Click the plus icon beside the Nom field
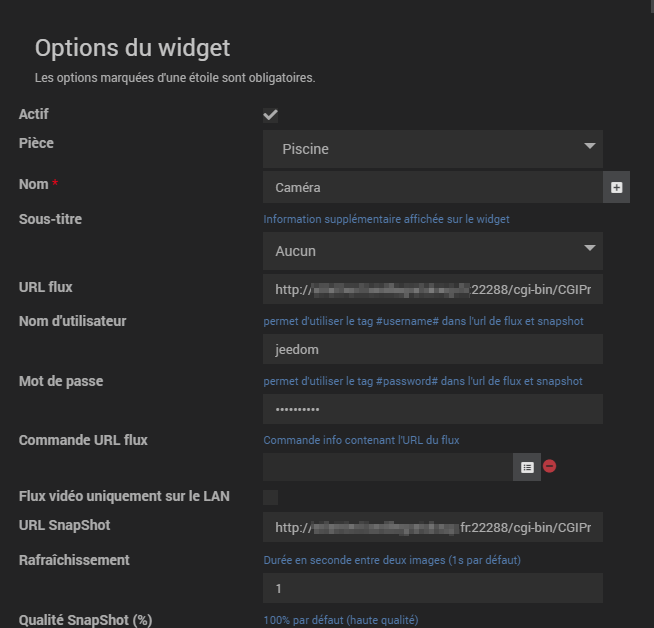This screenshot has width=654, height=628. tap(617, 187)
